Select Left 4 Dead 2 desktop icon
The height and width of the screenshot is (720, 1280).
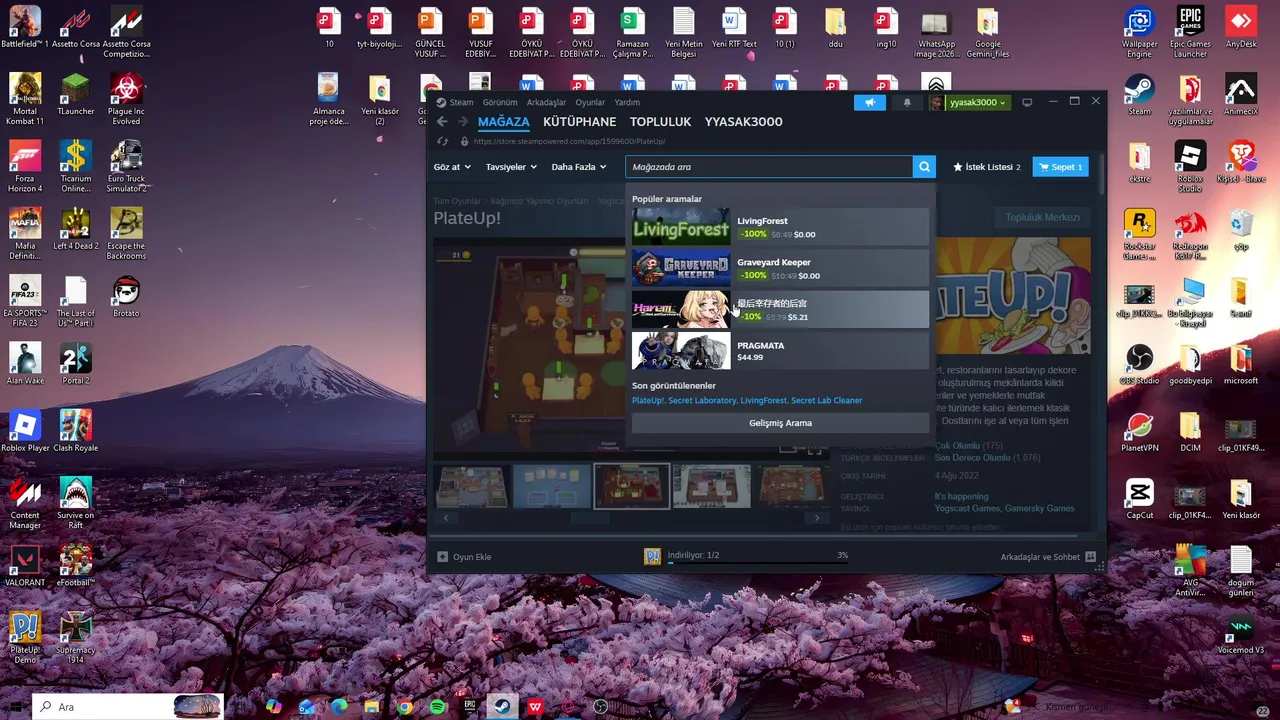pos(76,229)
